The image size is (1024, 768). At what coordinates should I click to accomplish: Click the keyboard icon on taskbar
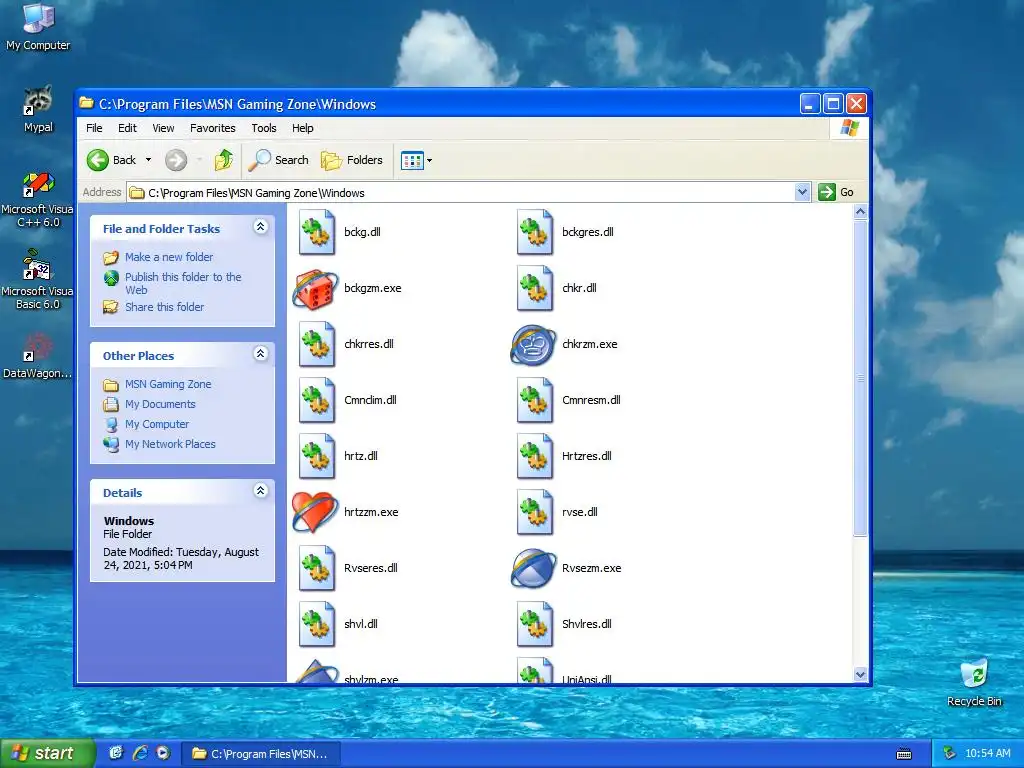[904, 754]
